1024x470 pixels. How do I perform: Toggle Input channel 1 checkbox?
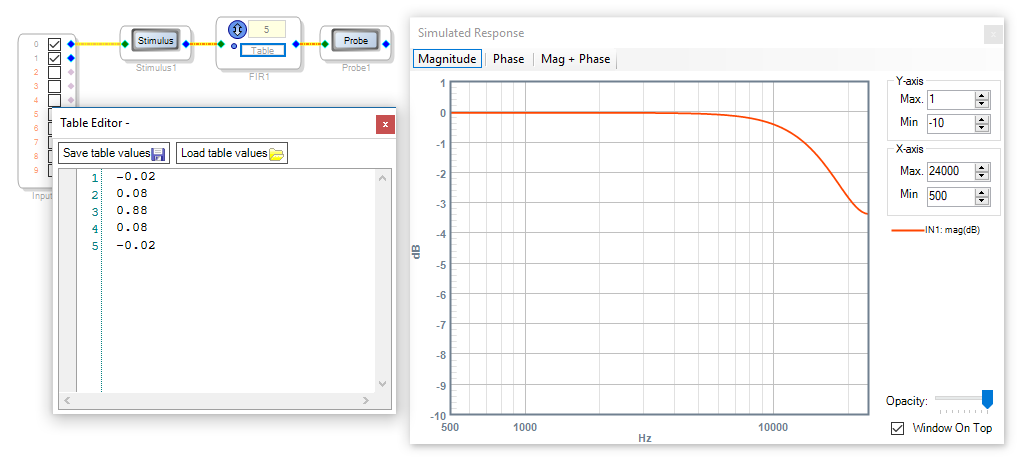pyautogui.click(x=55, y=58)
